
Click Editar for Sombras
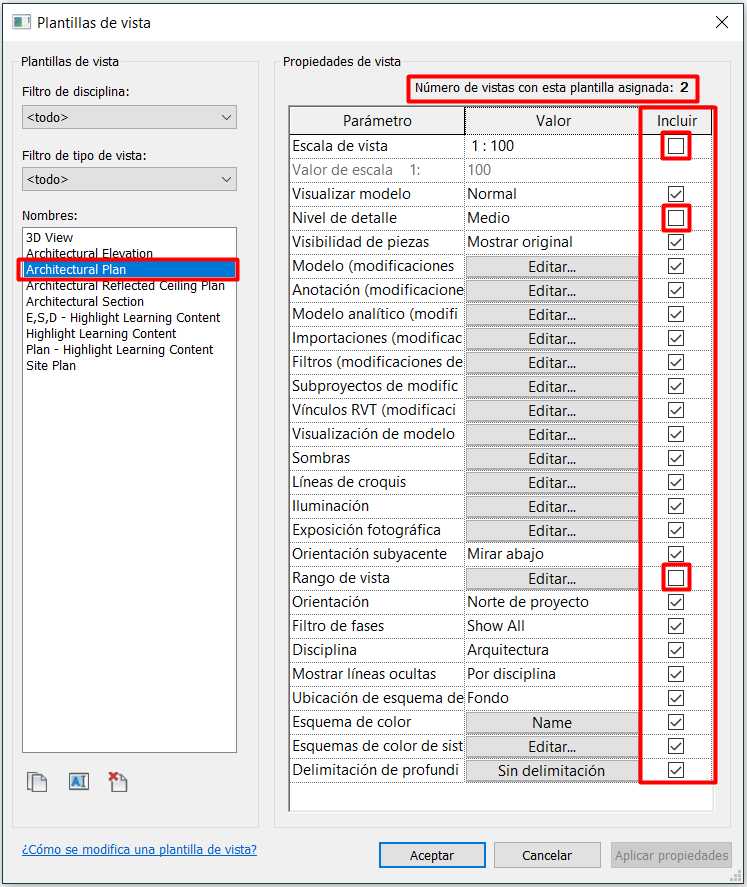click(552, 458)
